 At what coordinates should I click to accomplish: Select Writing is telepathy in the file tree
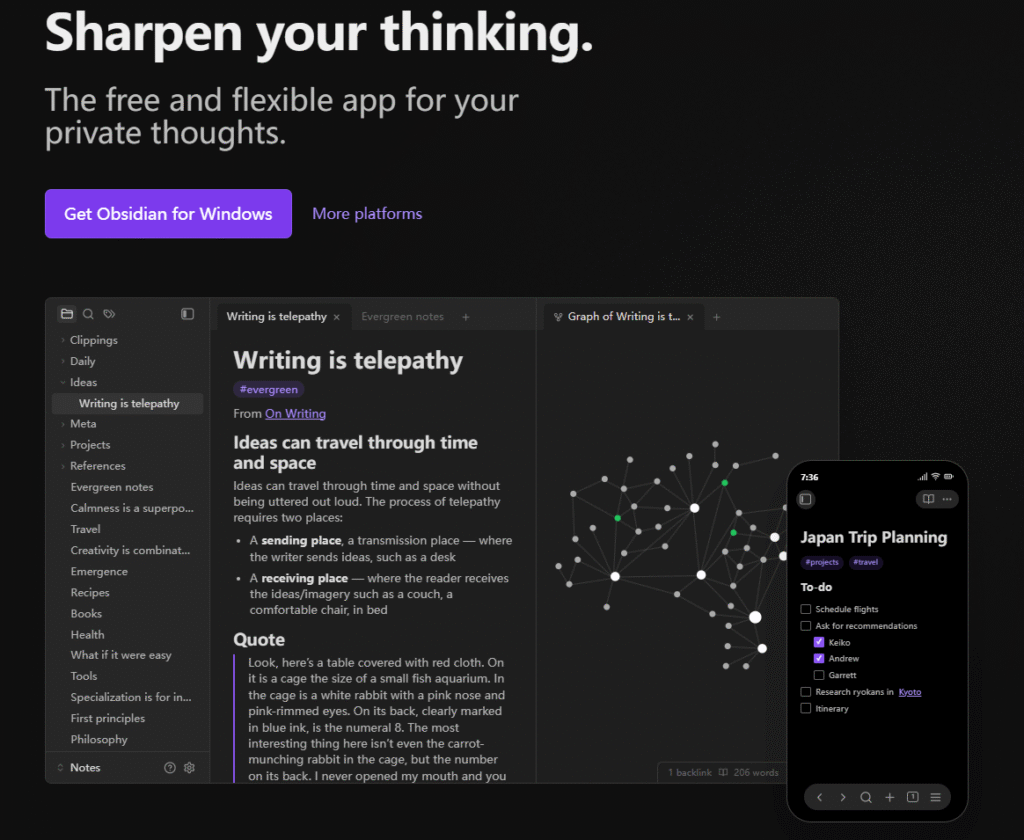coord(127,404)
